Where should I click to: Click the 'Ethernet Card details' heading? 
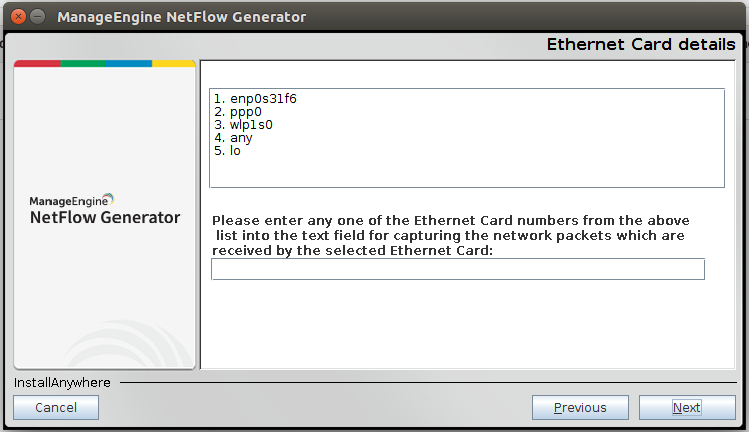tap(640, 45)
